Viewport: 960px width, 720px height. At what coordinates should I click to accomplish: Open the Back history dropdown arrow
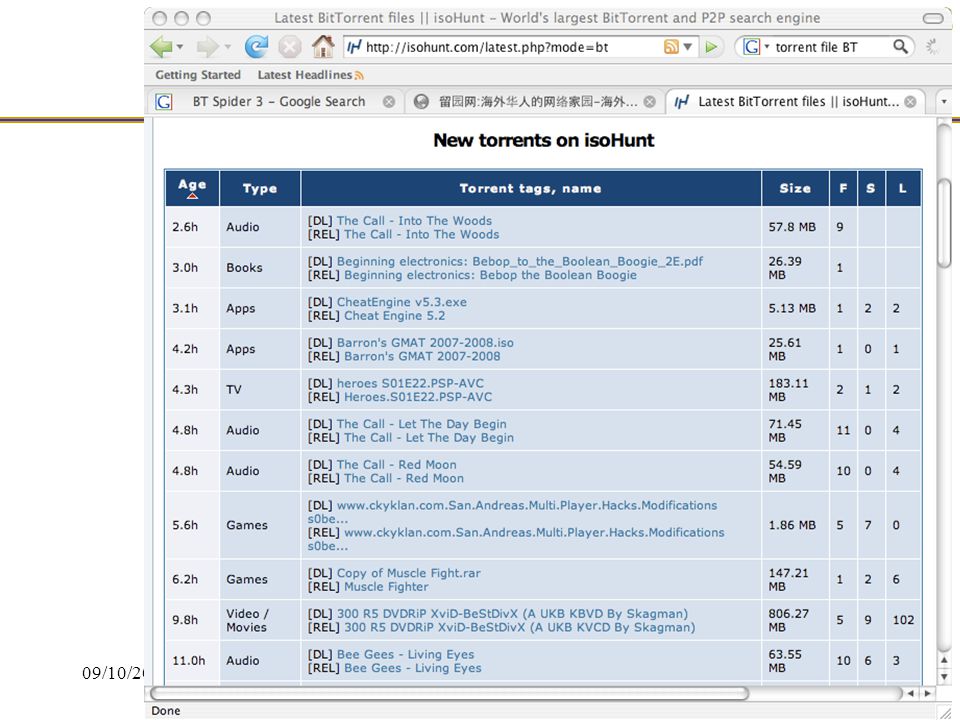tap(180, 47)
